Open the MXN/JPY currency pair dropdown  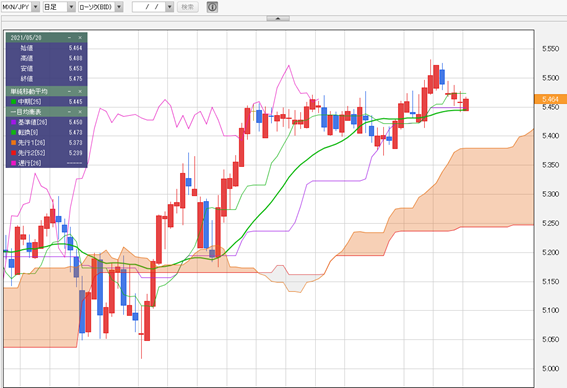20,7
